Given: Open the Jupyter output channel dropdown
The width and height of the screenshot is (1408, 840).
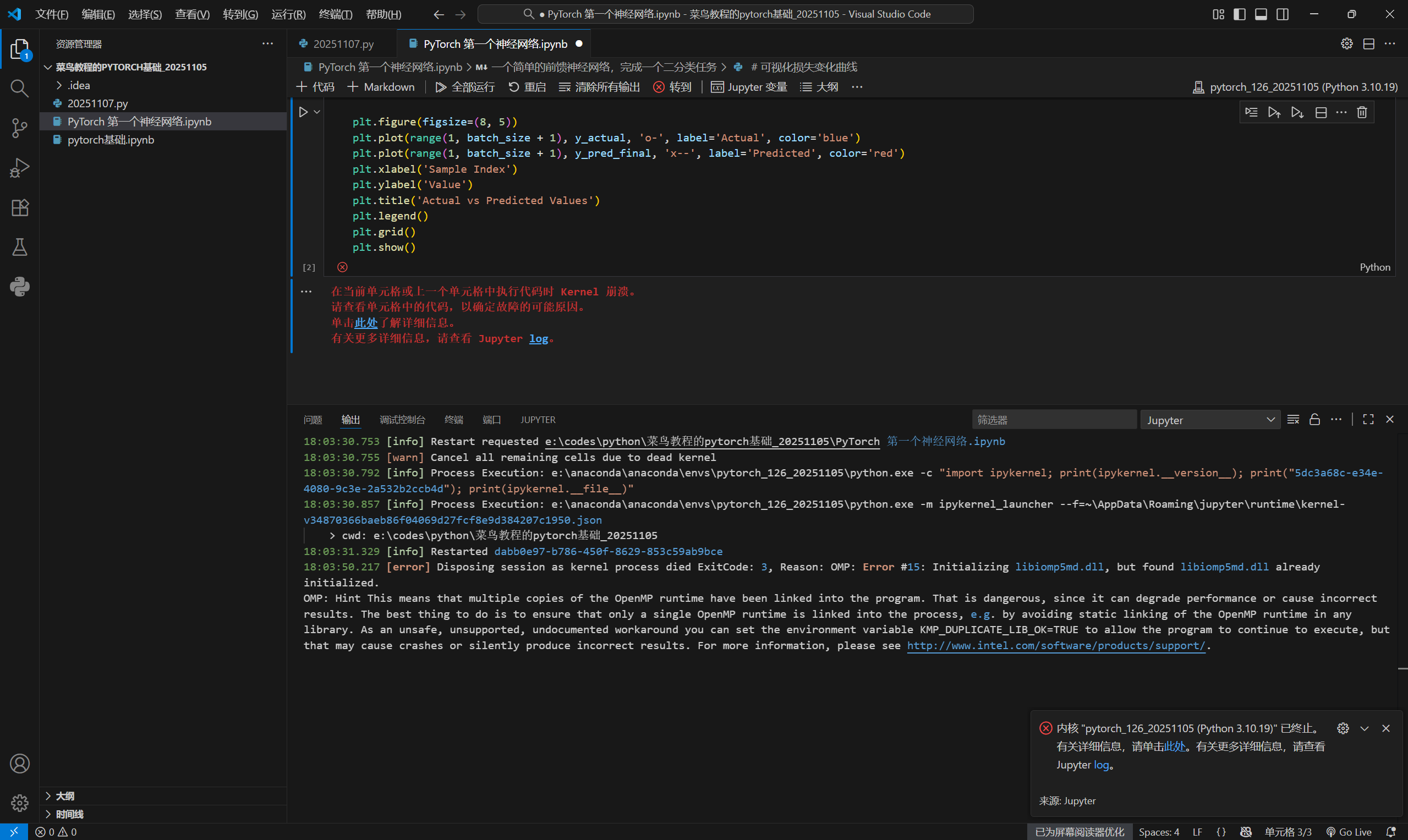Looking at the screenshot, I should [1210, 419].
